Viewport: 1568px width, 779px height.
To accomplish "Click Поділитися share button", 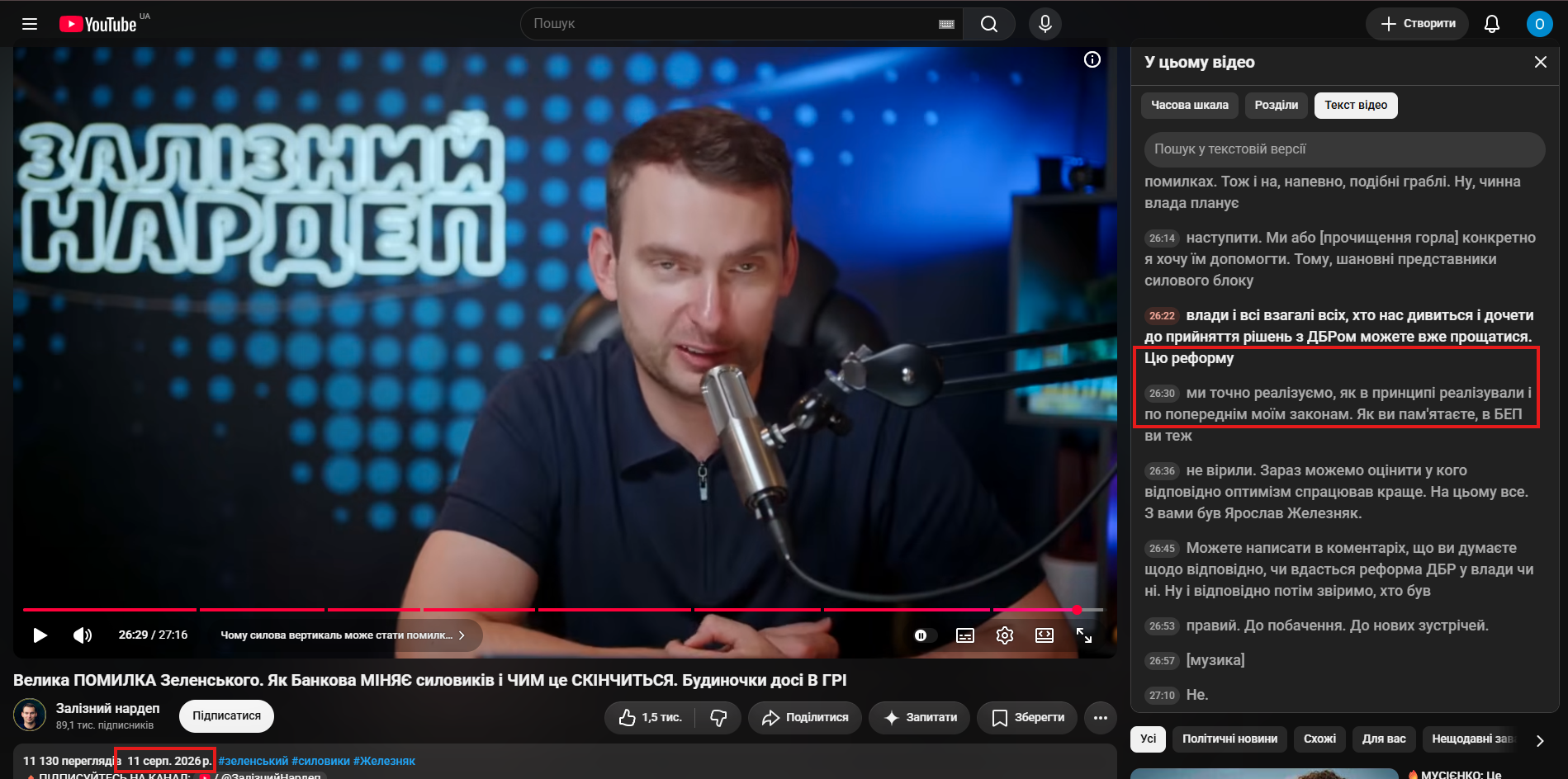I will tap(805, 718).
